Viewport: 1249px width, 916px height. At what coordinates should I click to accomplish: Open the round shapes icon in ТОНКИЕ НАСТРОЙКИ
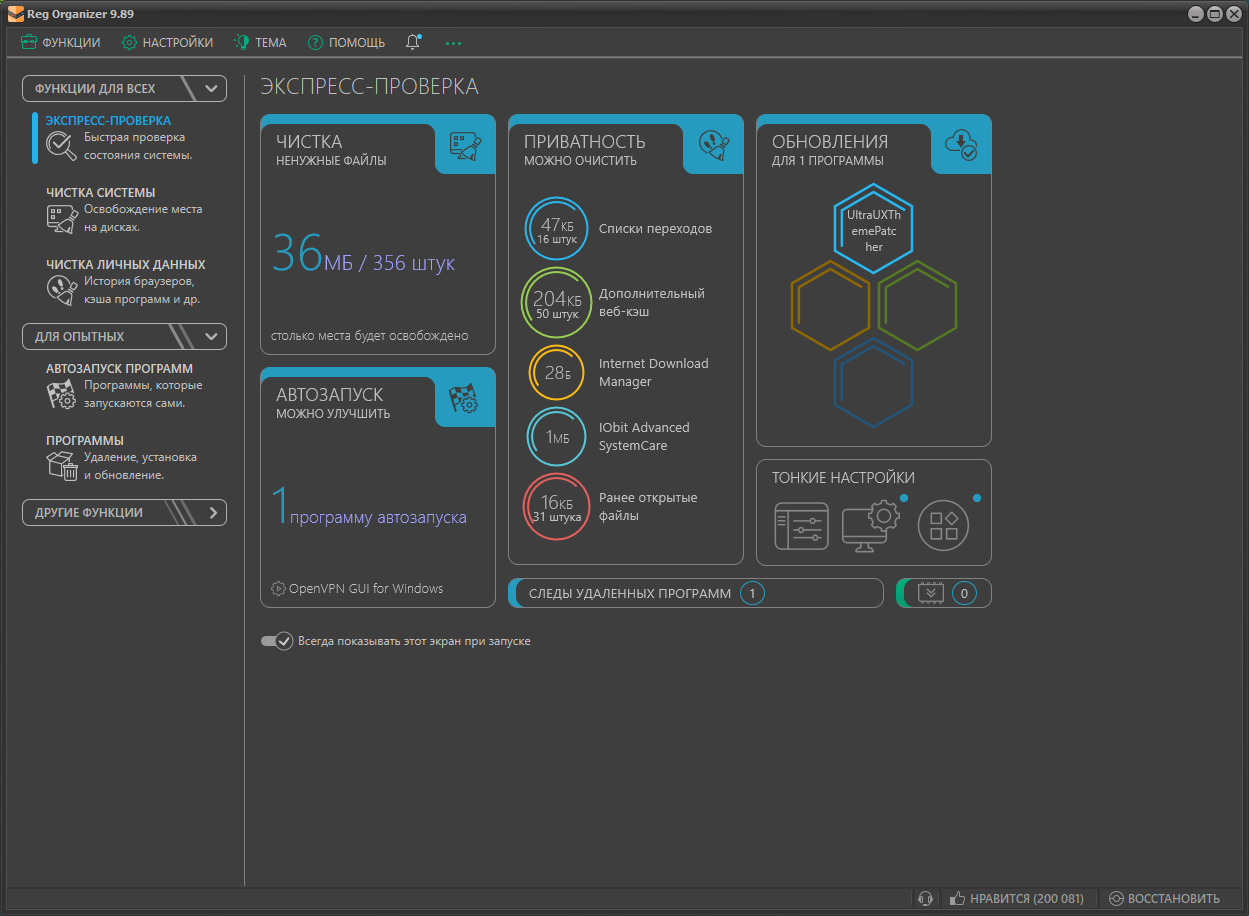pos(943,526)
